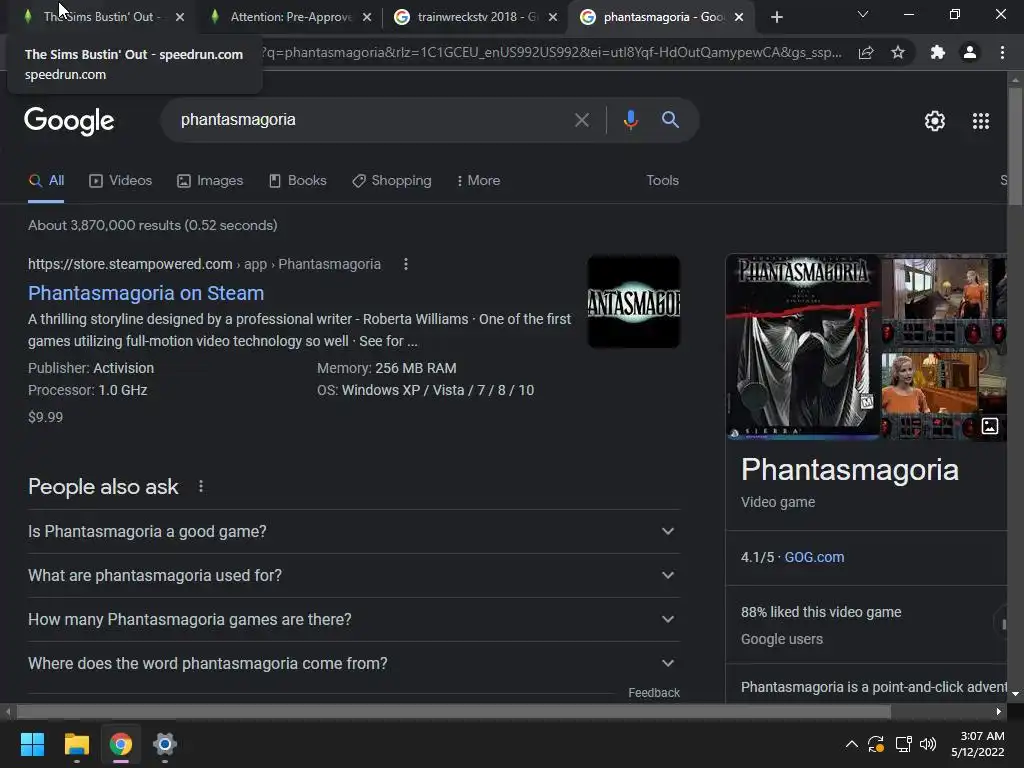1024x768 pixels.
Task: Expand 'What are phantasmagoria used for?'
Action: pyautogui.click(x=353, y=575)
